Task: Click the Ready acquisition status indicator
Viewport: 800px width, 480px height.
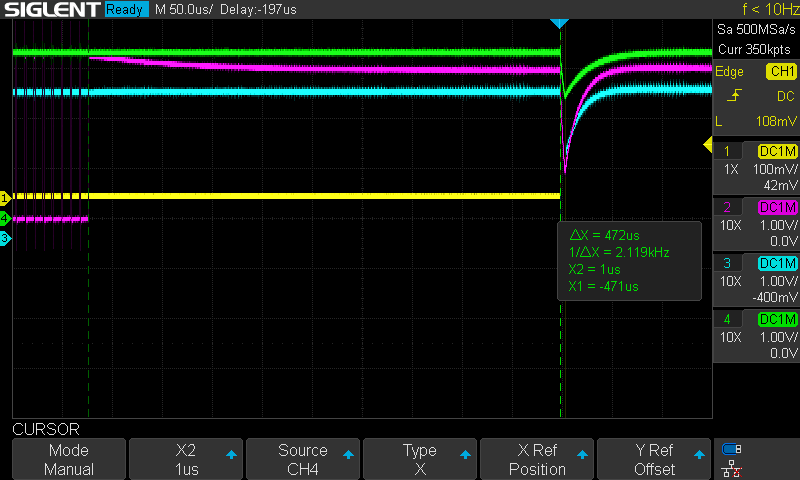Action: click(126, 9)
